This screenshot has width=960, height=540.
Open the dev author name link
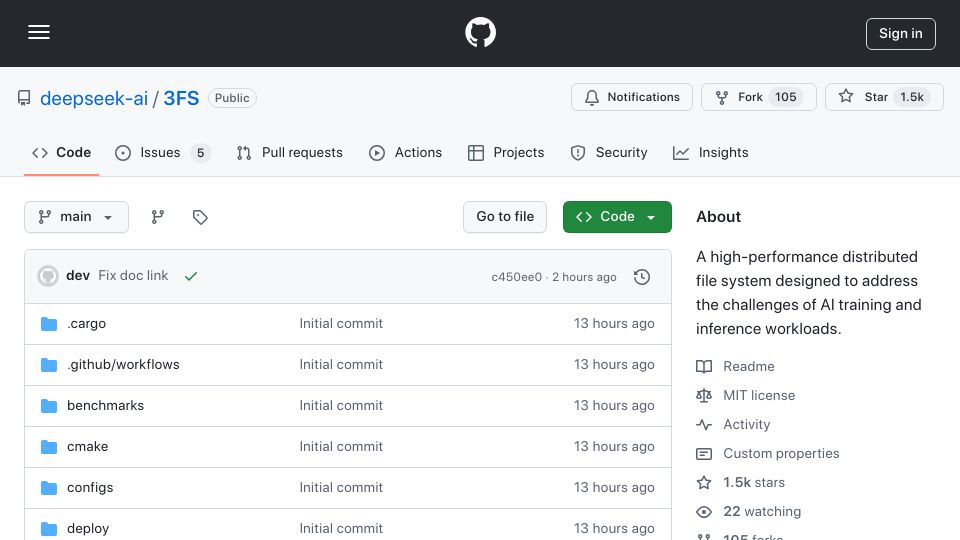click(78, 276)
